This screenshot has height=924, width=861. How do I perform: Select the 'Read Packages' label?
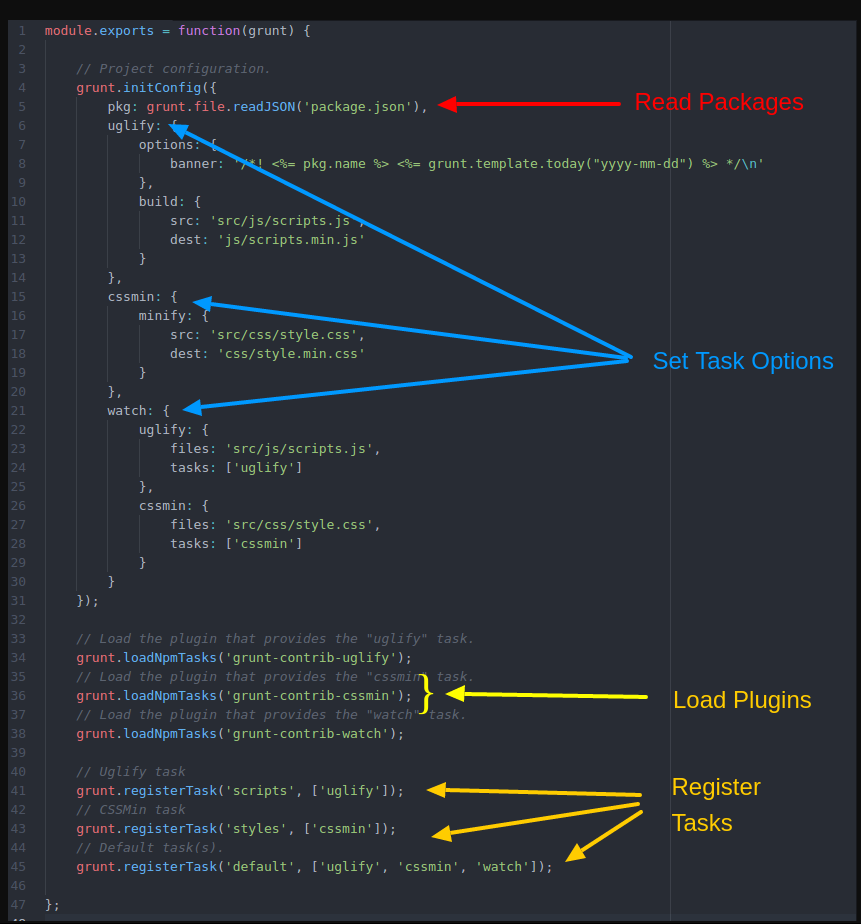(718, 102)
